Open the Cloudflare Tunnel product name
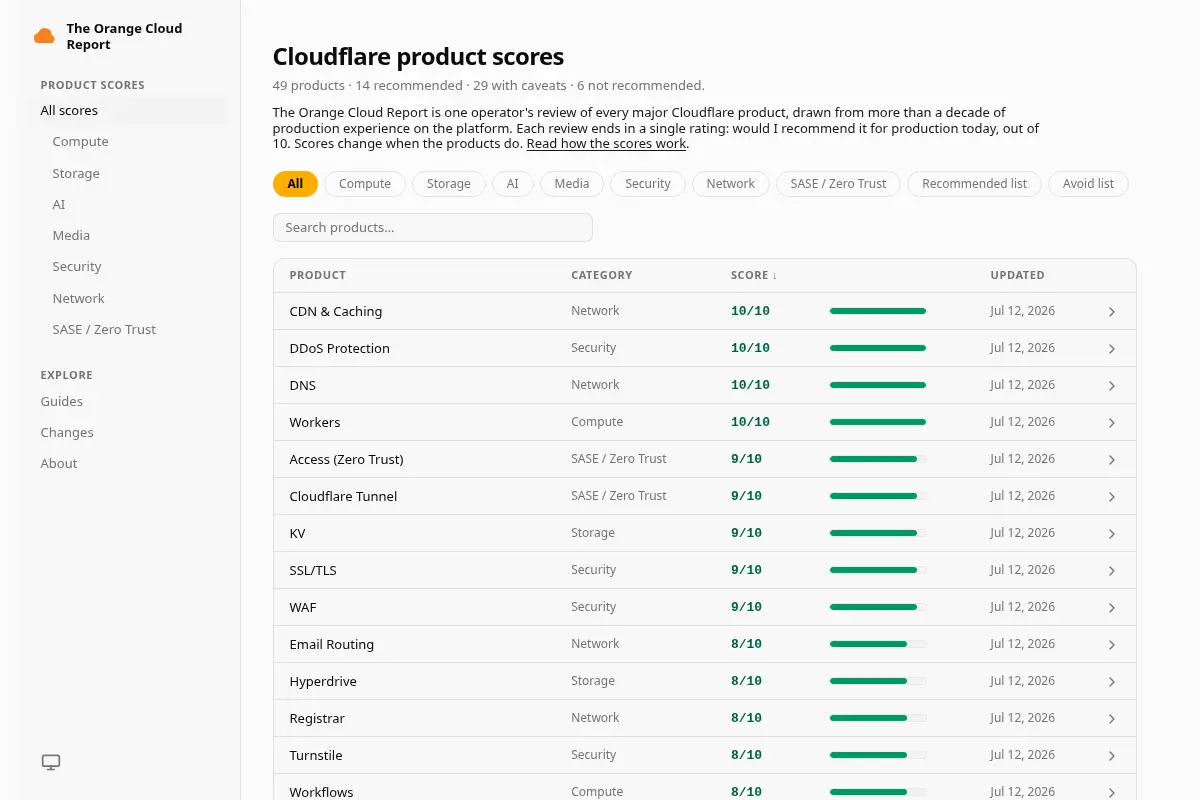The image size is (1200, 800). point(343,496)
